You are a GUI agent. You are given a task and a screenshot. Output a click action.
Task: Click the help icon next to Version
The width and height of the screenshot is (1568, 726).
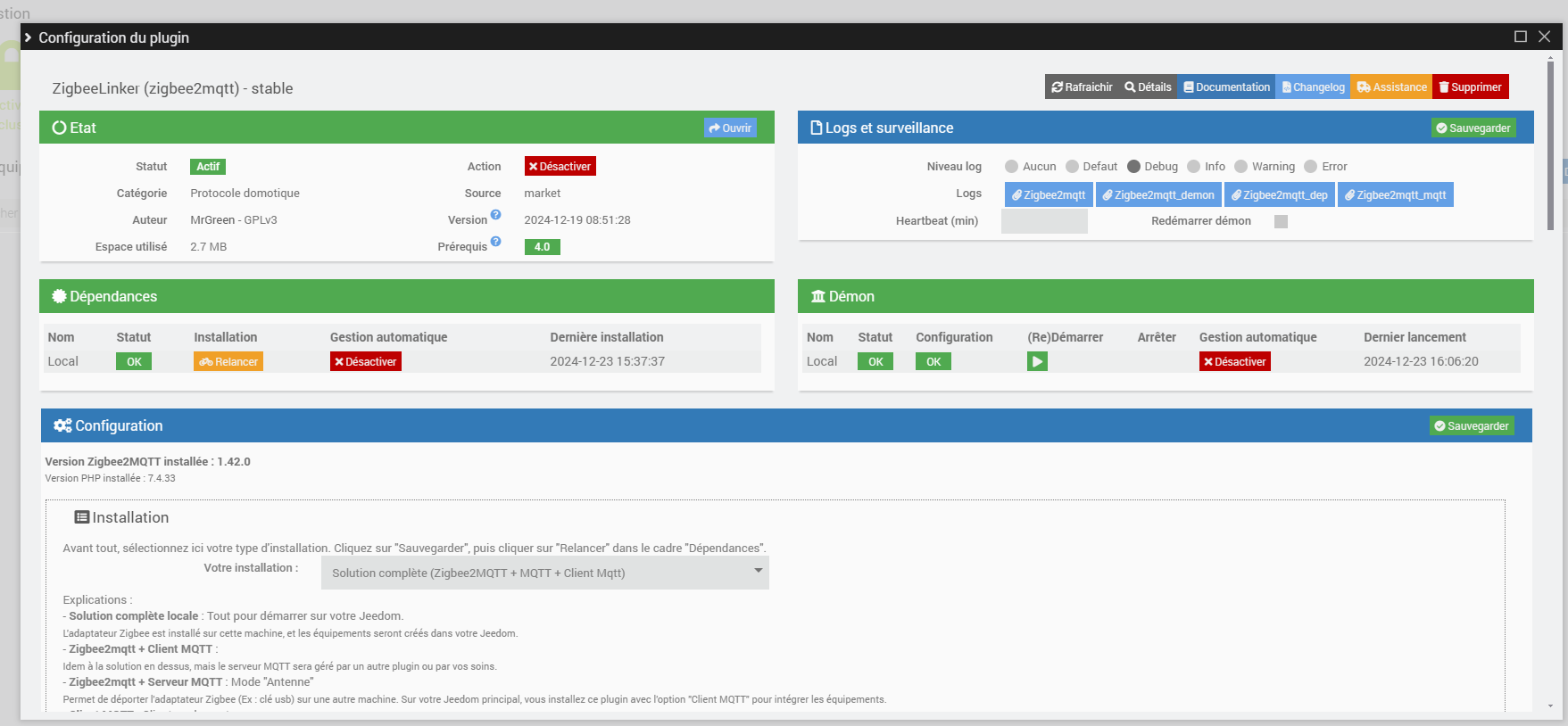point(496,215)
